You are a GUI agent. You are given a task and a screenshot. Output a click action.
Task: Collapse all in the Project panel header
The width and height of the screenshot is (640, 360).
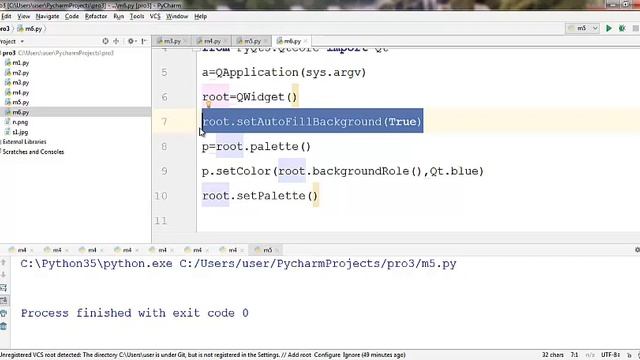point(116,41)
